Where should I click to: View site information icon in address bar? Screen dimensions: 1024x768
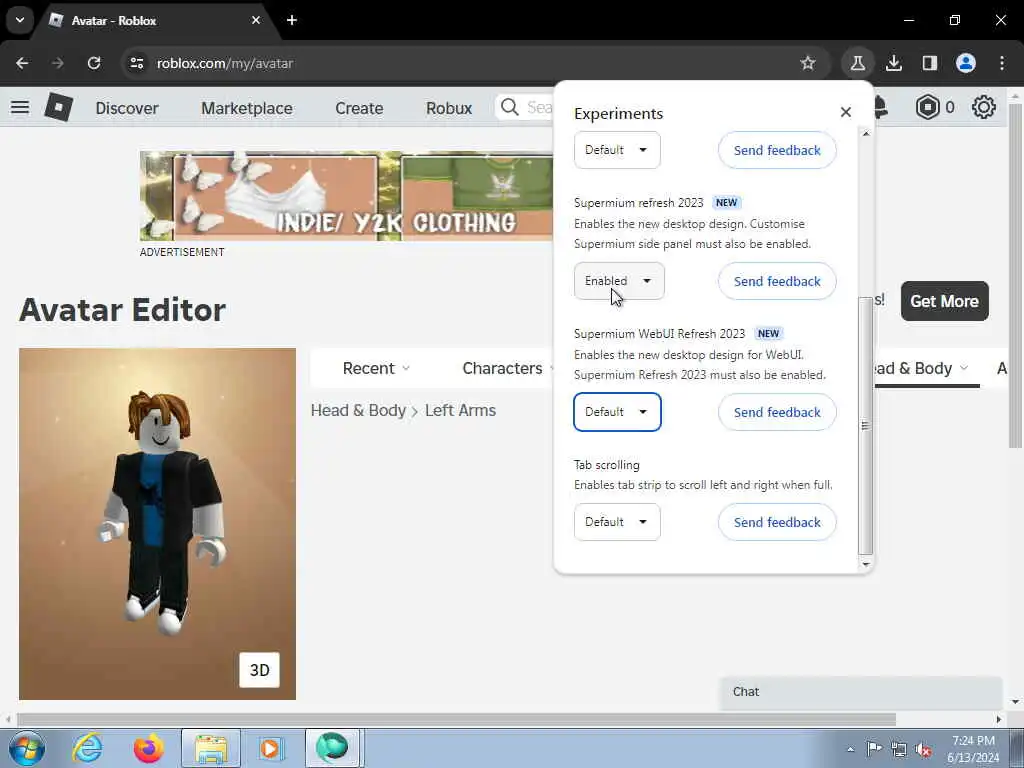point(136,63)
